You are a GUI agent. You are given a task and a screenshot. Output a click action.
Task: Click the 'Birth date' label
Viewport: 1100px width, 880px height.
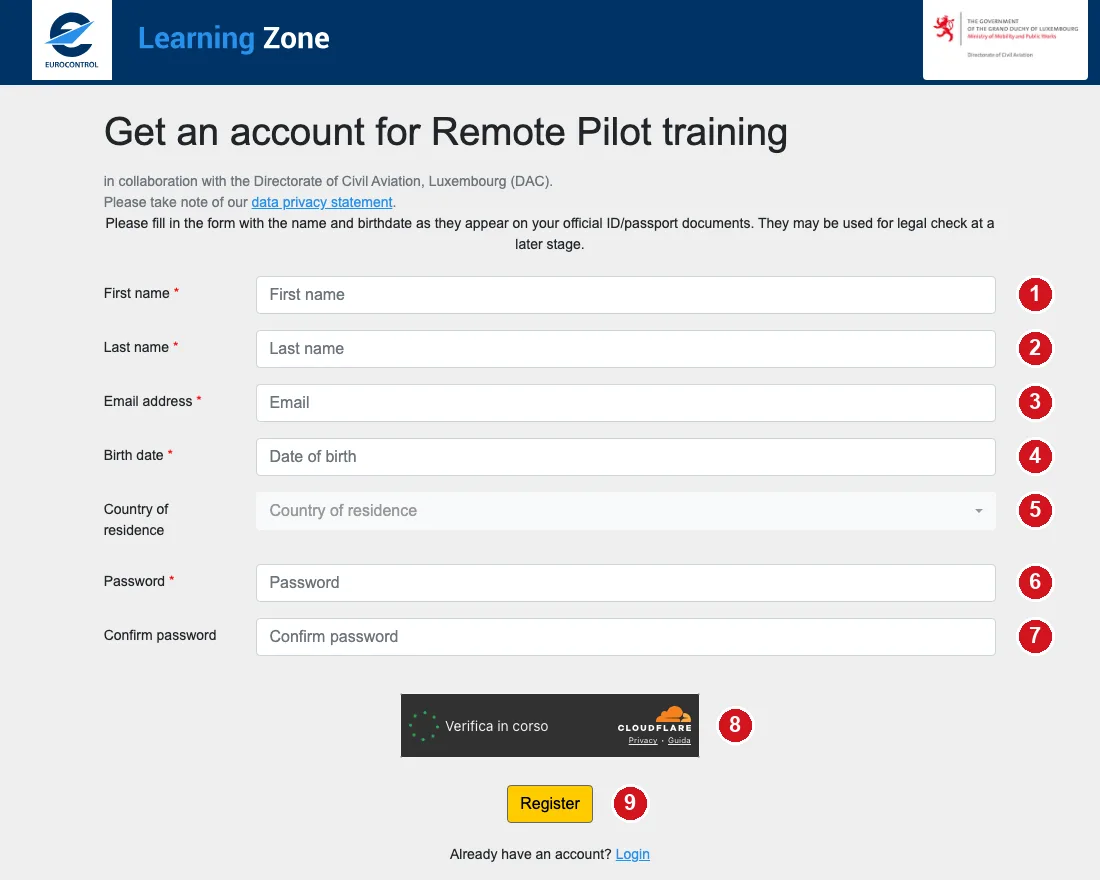133,455
